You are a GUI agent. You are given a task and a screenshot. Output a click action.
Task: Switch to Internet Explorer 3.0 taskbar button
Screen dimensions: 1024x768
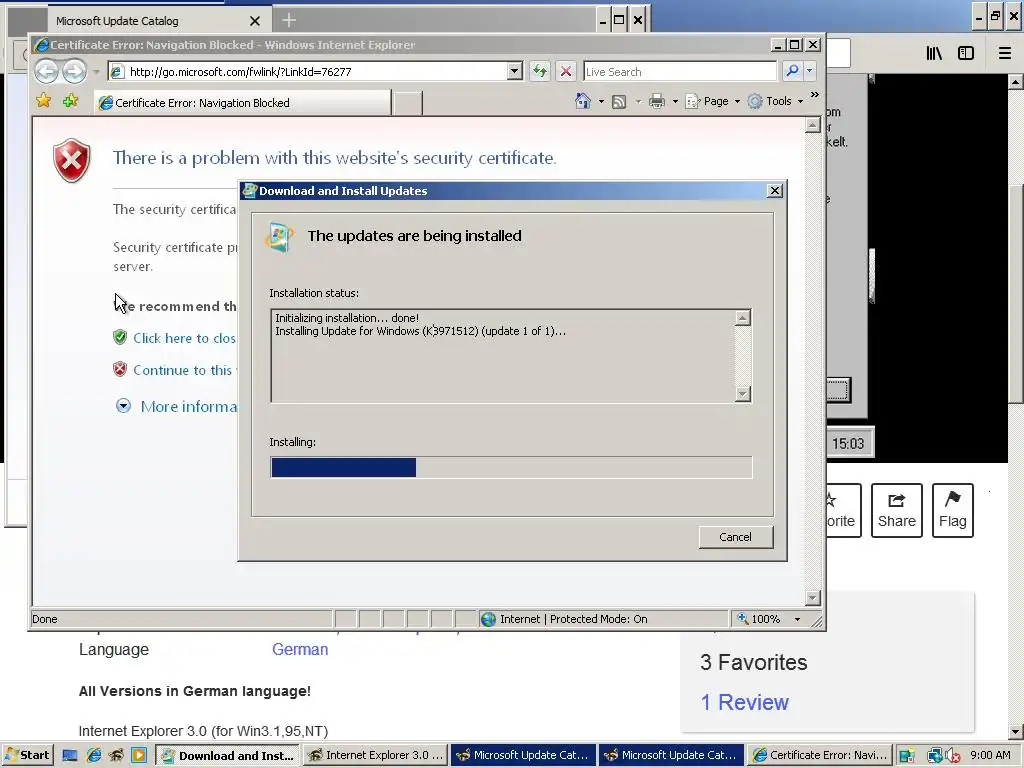[x=376, y=756]
